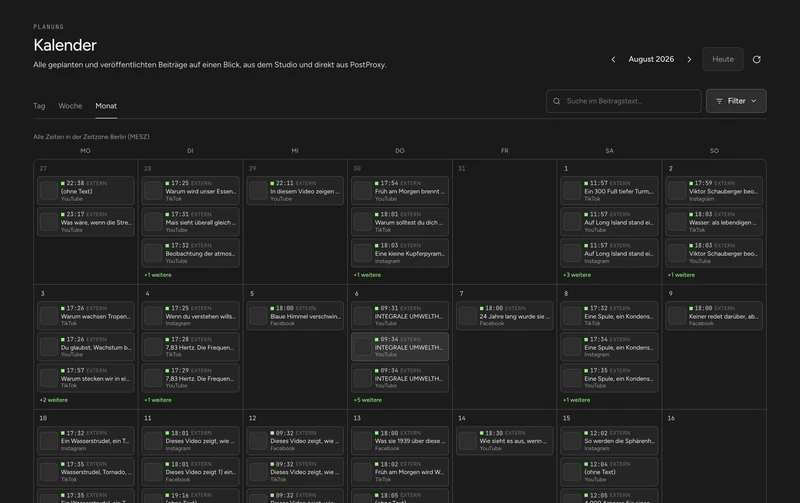This screenshot has width=800, height=503.
Task: Switch to the Woche view tab
Action: point(70,106)
